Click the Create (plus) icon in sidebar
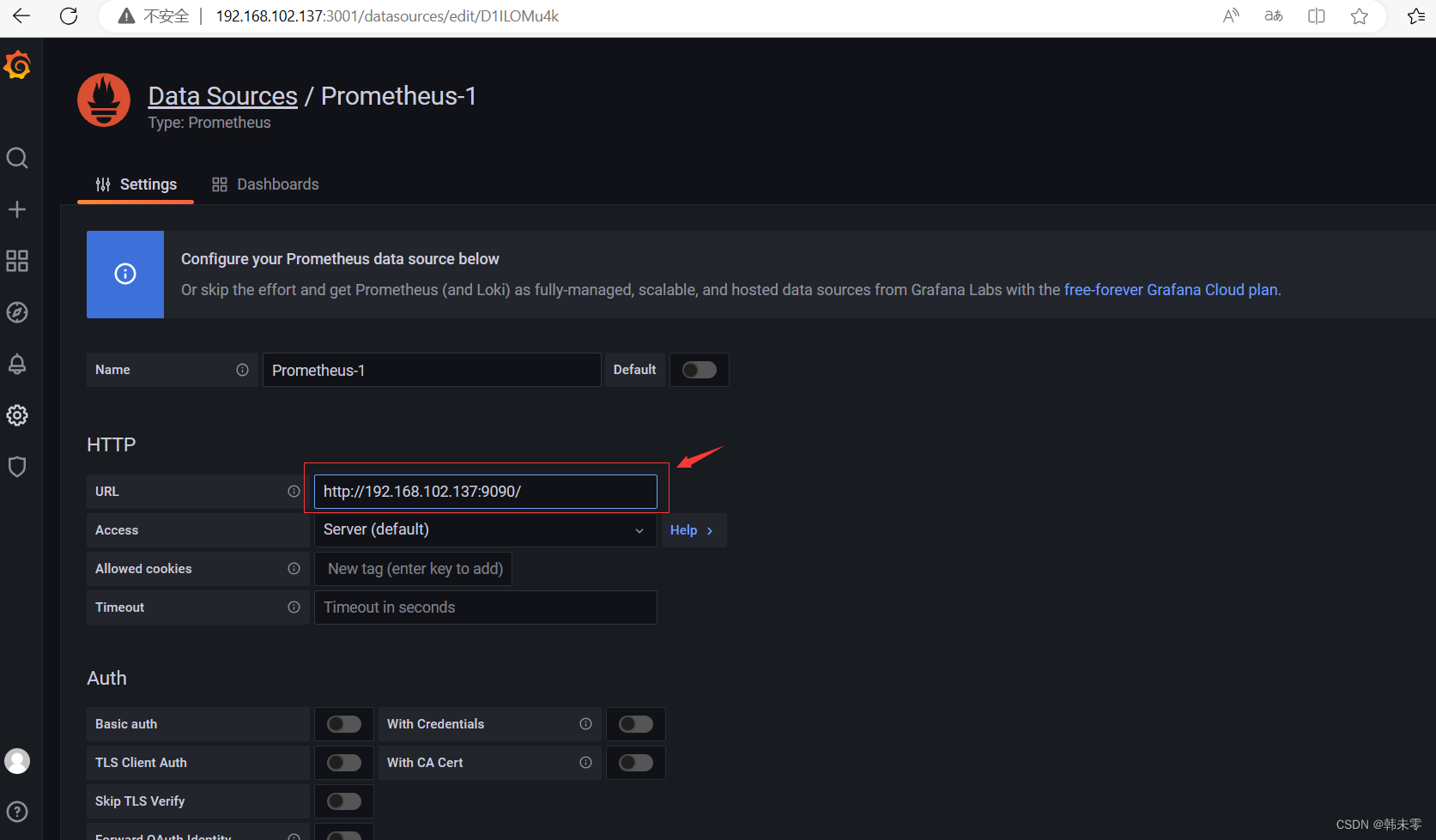 coord(17,208)
